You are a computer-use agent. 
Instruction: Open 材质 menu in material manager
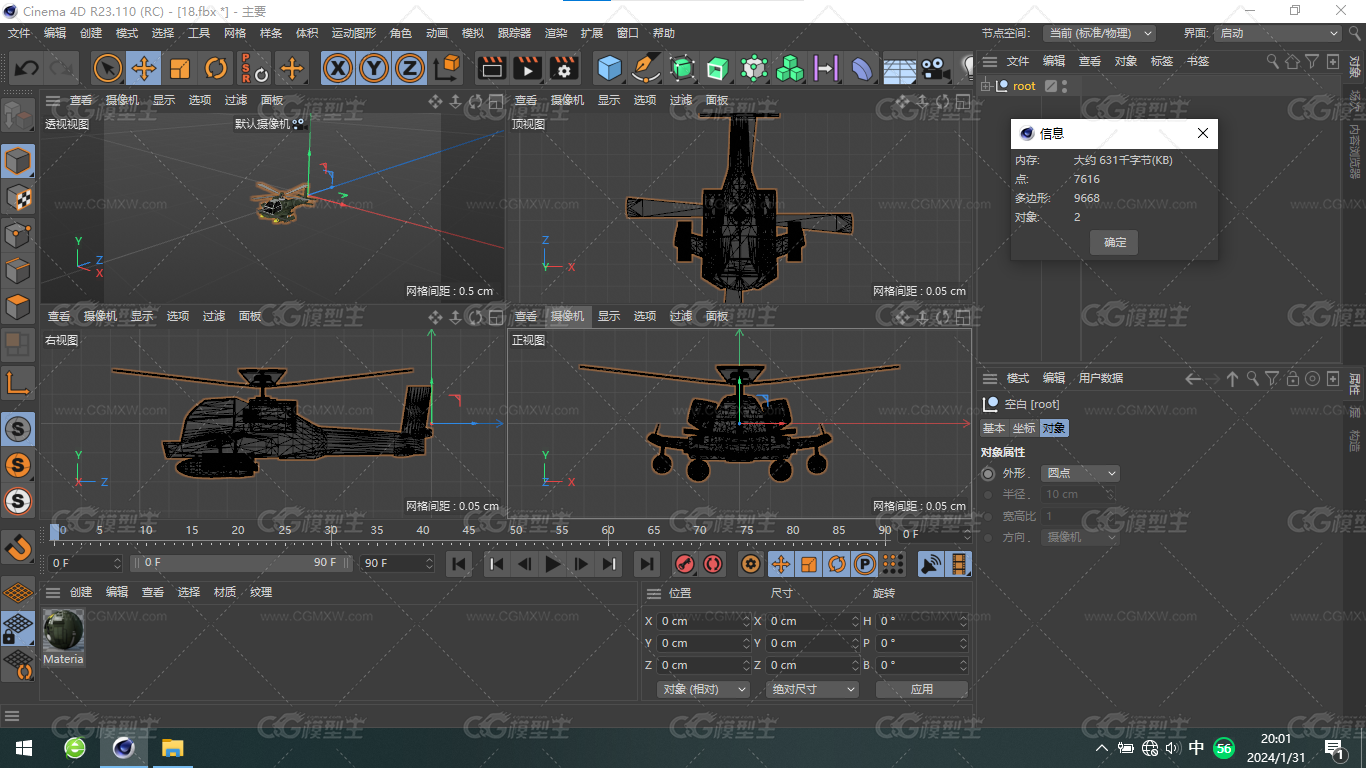(x=225, y=592)
